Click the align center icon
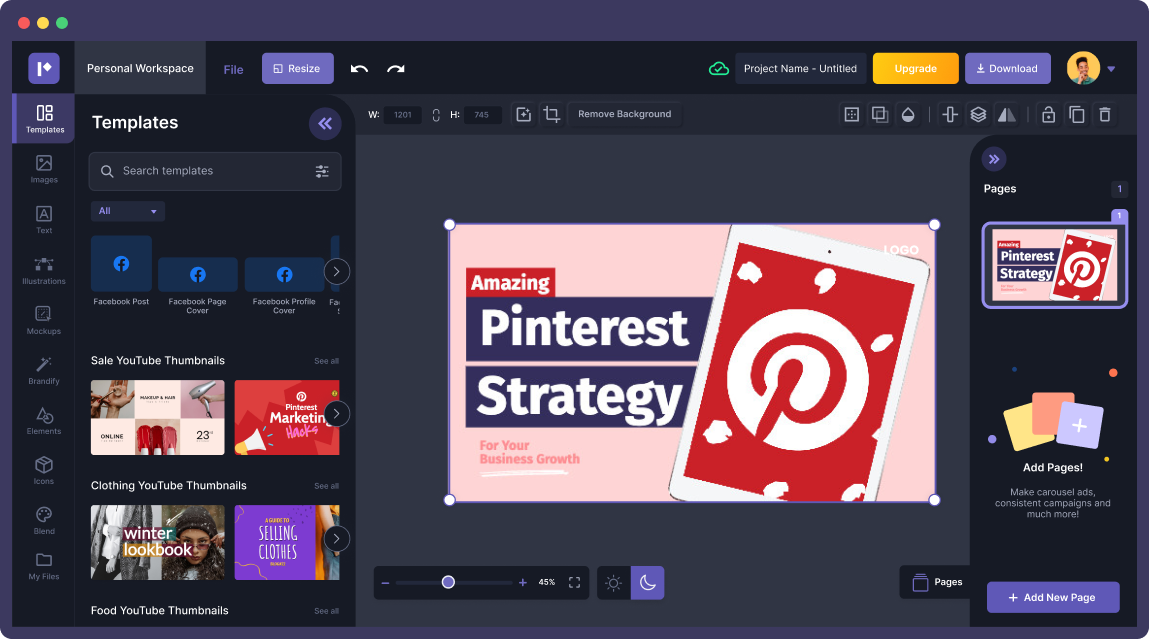 pos(950,114)
